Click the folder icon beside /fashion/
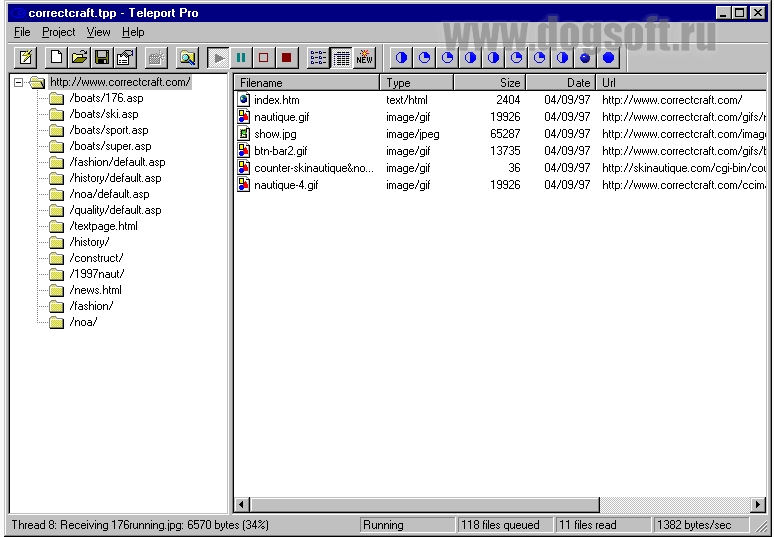The height and width of the screenshot is (537, 774). [x=57, y=307]
